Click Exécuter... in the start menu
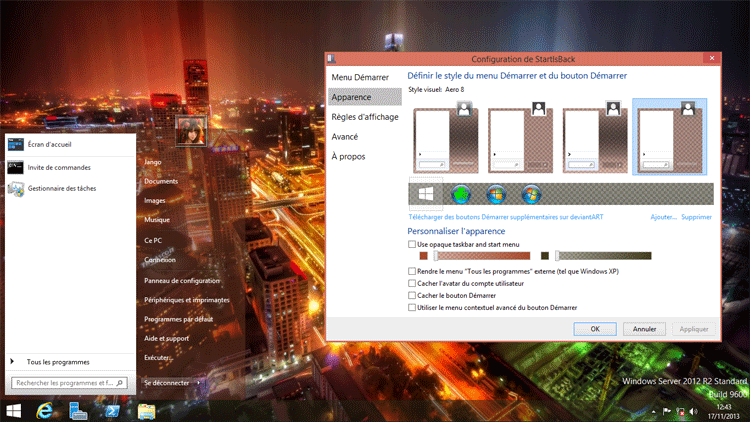The width and height of the screenshot is (750, 422). pyautogui.click(x=158, y=357)
